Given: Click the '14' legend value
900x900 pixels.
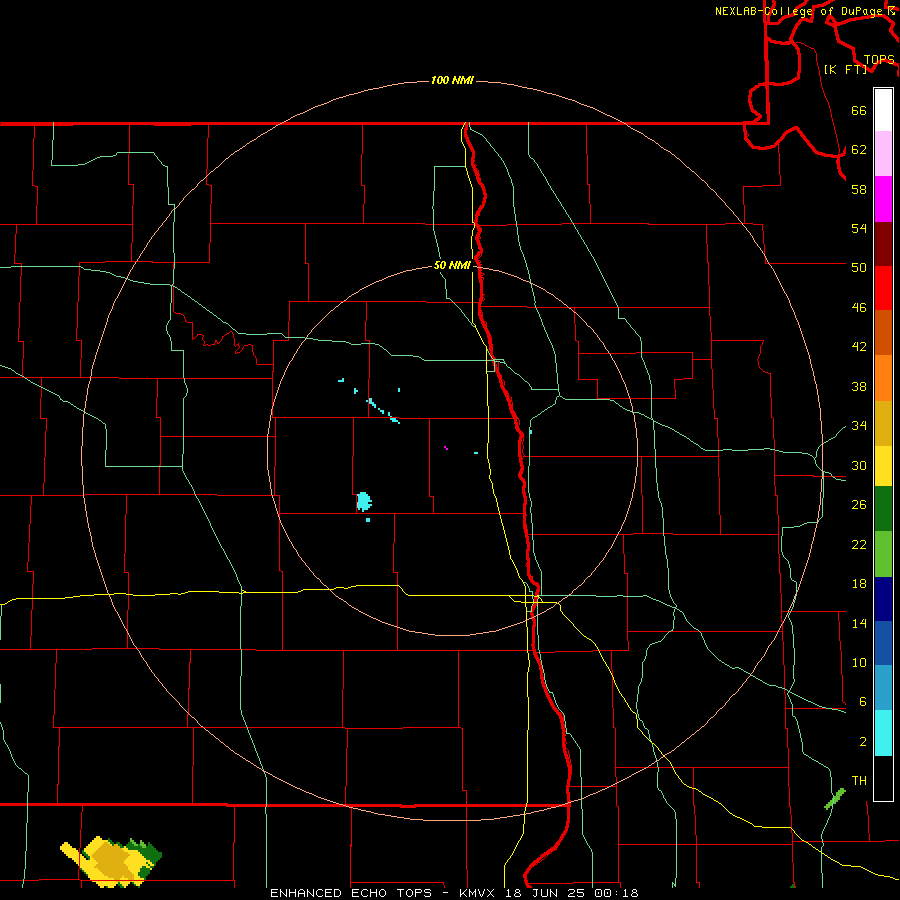Looking at the screenshot, I should coord(859,623).
